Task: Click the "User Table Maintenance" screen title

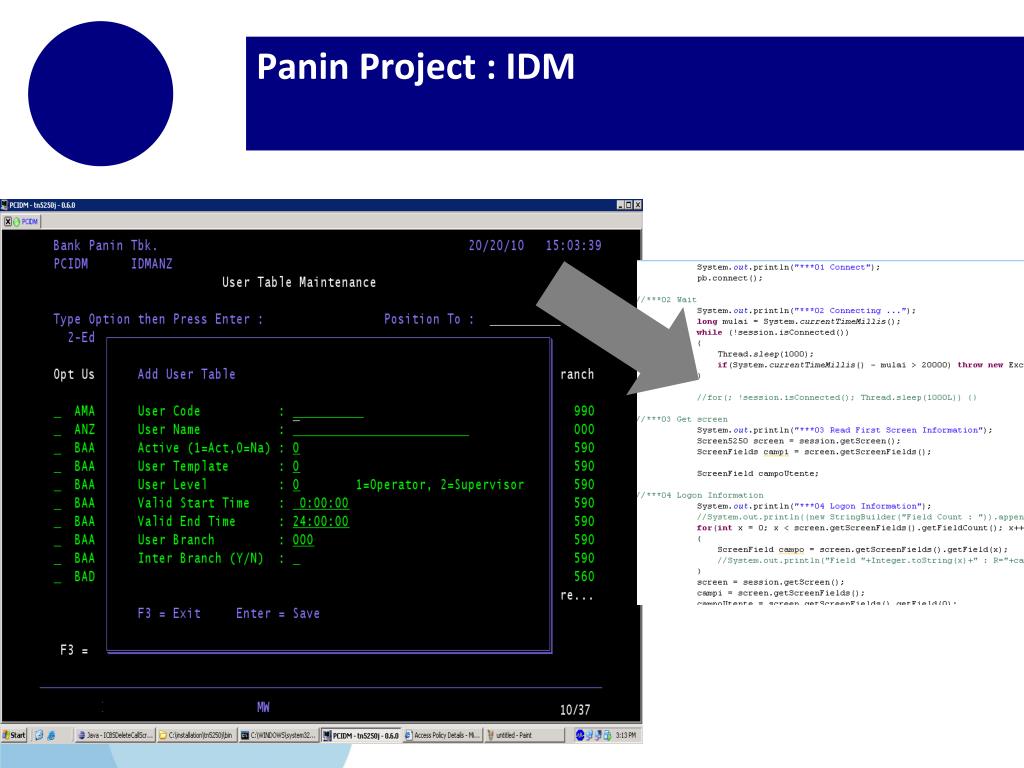Action: [299, 282]
